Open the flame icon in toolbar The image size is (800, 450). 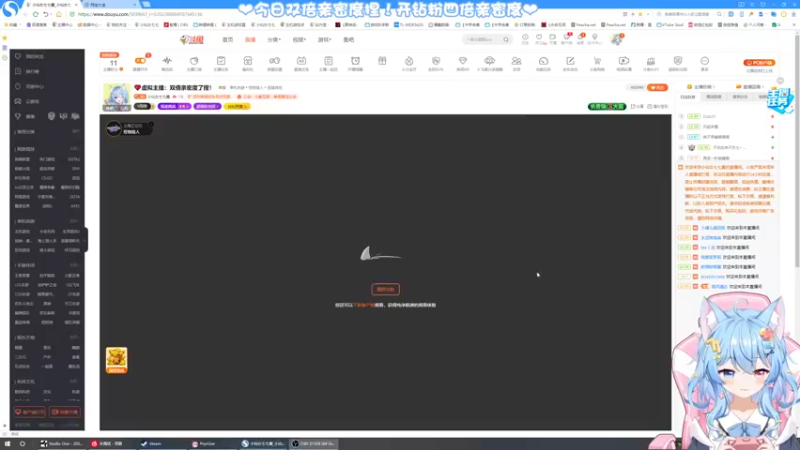click(409, 62)
